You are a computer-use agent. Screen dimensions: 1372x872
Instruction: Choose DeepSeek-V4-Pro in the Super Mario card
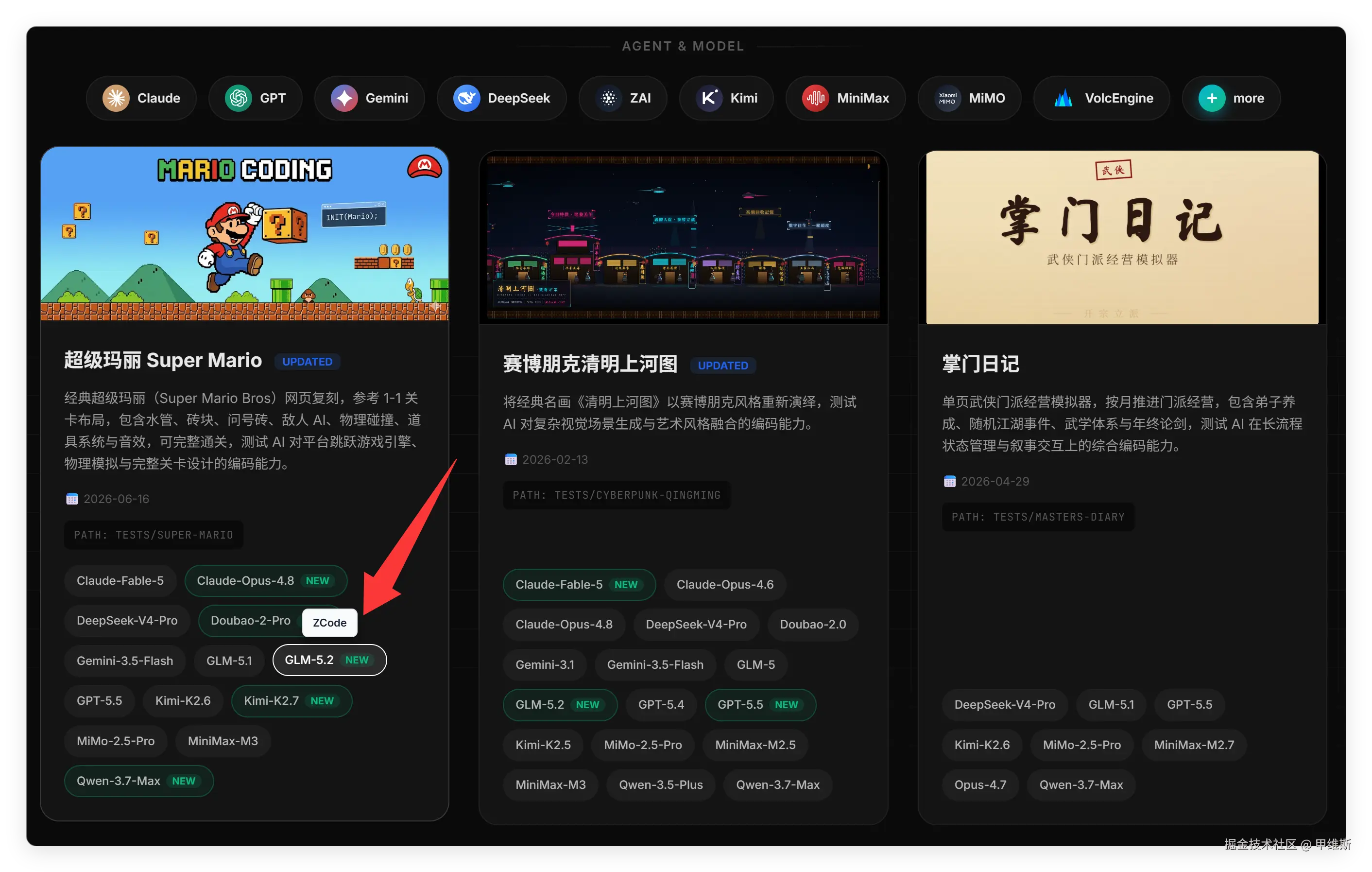[127, 621]
